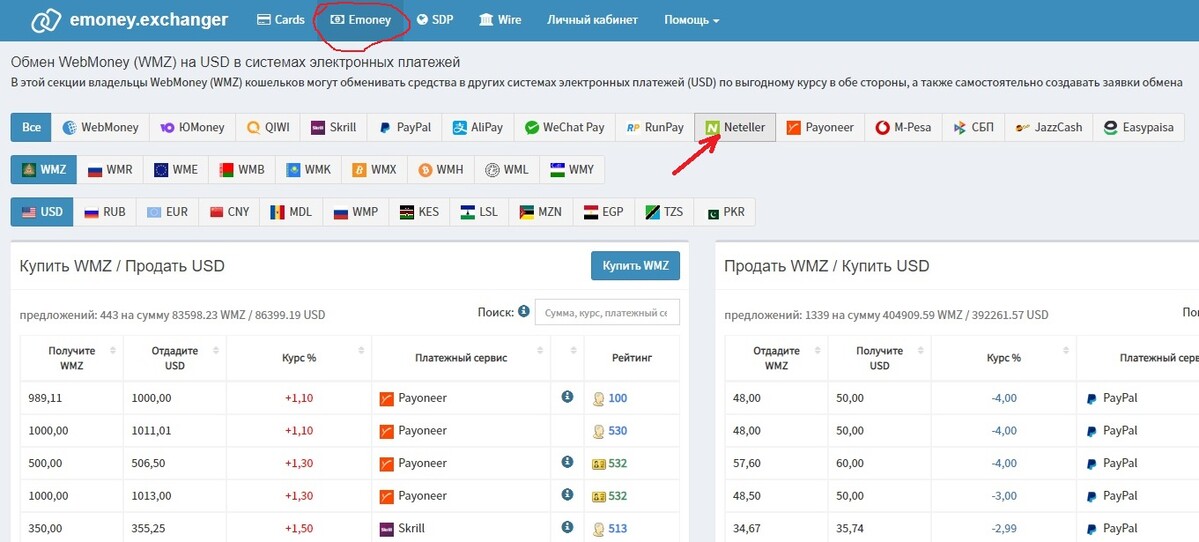The image size is (1199, 542).
Task: Open rating 530 of Payoneer offer
Action: pos(617,431)
